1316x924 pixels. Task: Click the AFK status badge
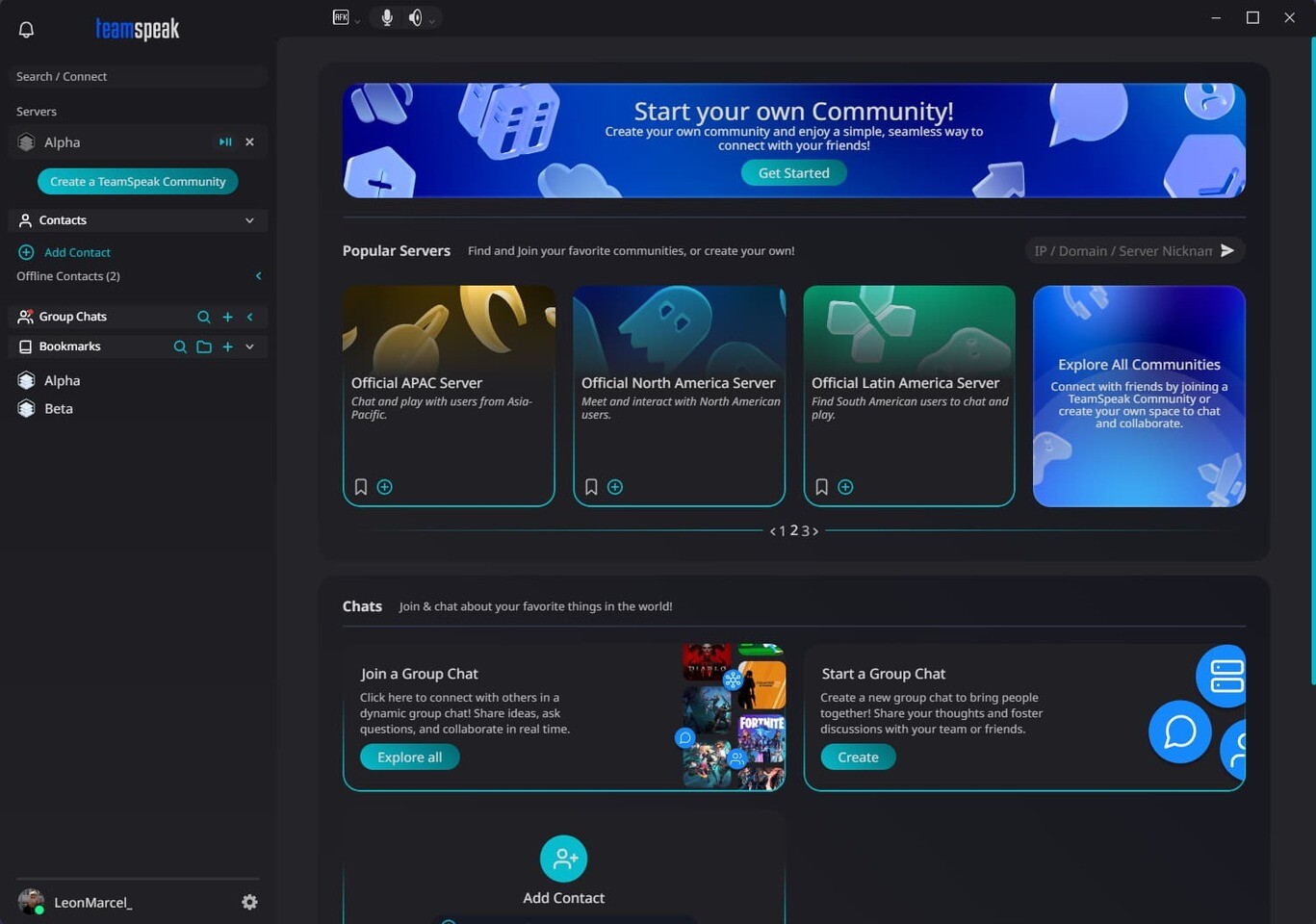(x=341, y=16)
